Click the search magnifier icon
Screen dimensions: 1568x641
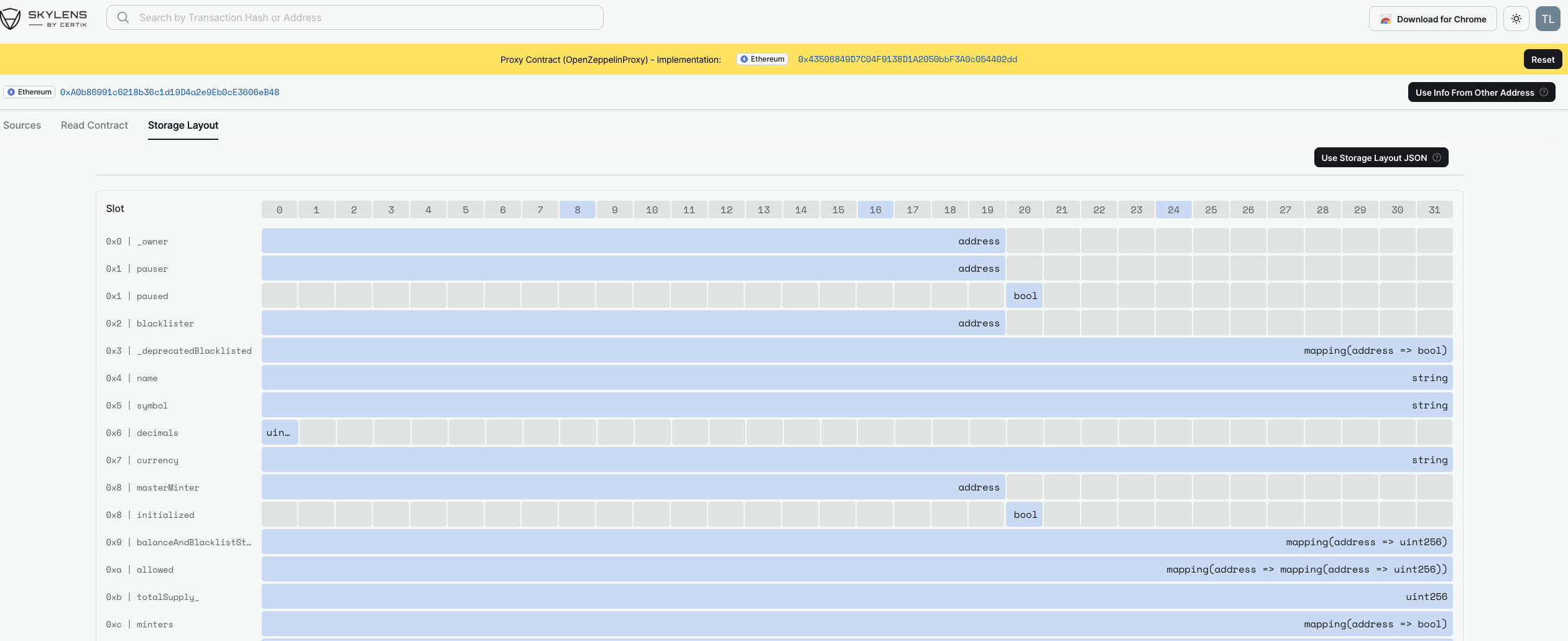pyautogui.click(x=123, y=17)
